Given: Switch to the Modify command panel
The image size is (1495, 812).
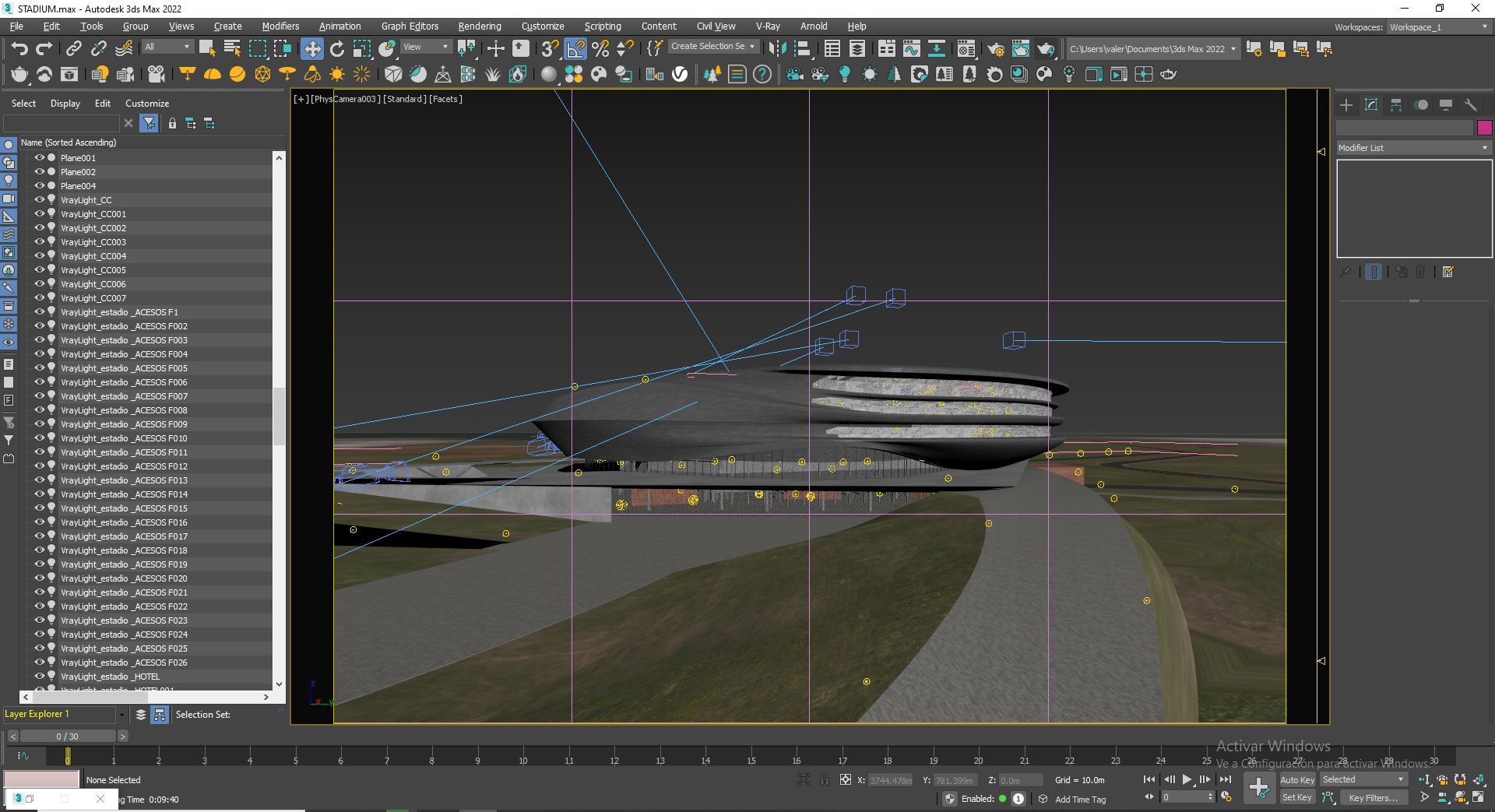Looking at the screenshot, I should click(x=1371, y=104).
